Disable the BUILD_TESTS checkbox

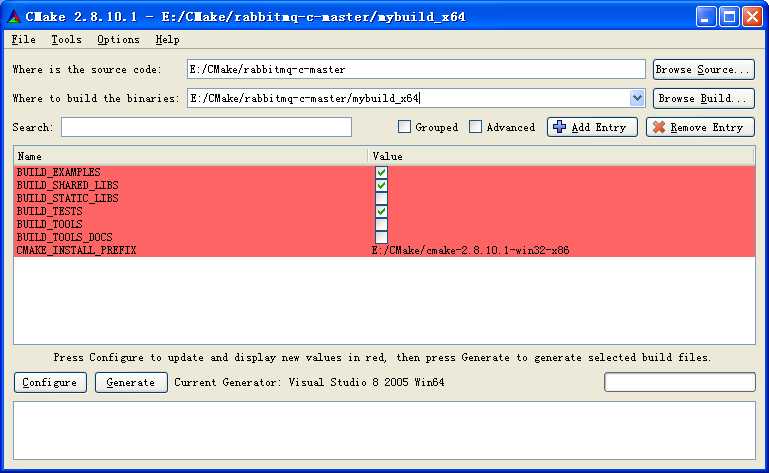point(381,211)
